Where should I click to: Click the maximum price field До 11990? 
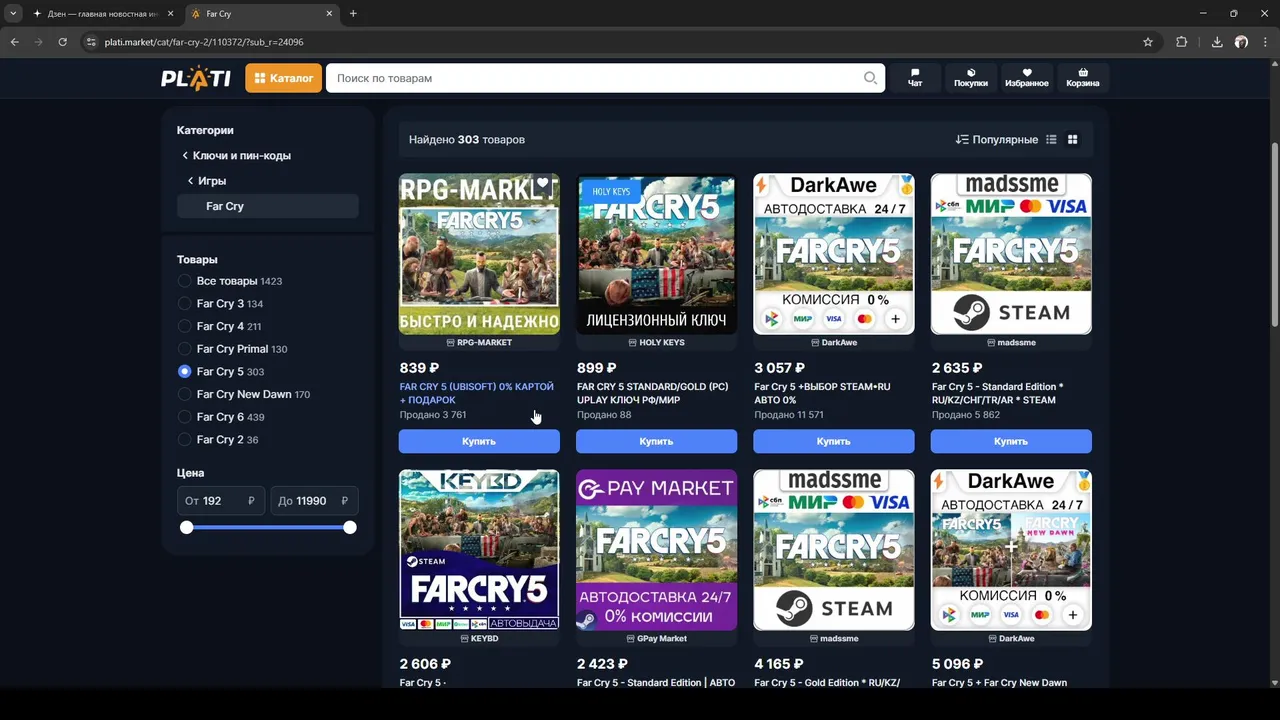tap(314, 501)
